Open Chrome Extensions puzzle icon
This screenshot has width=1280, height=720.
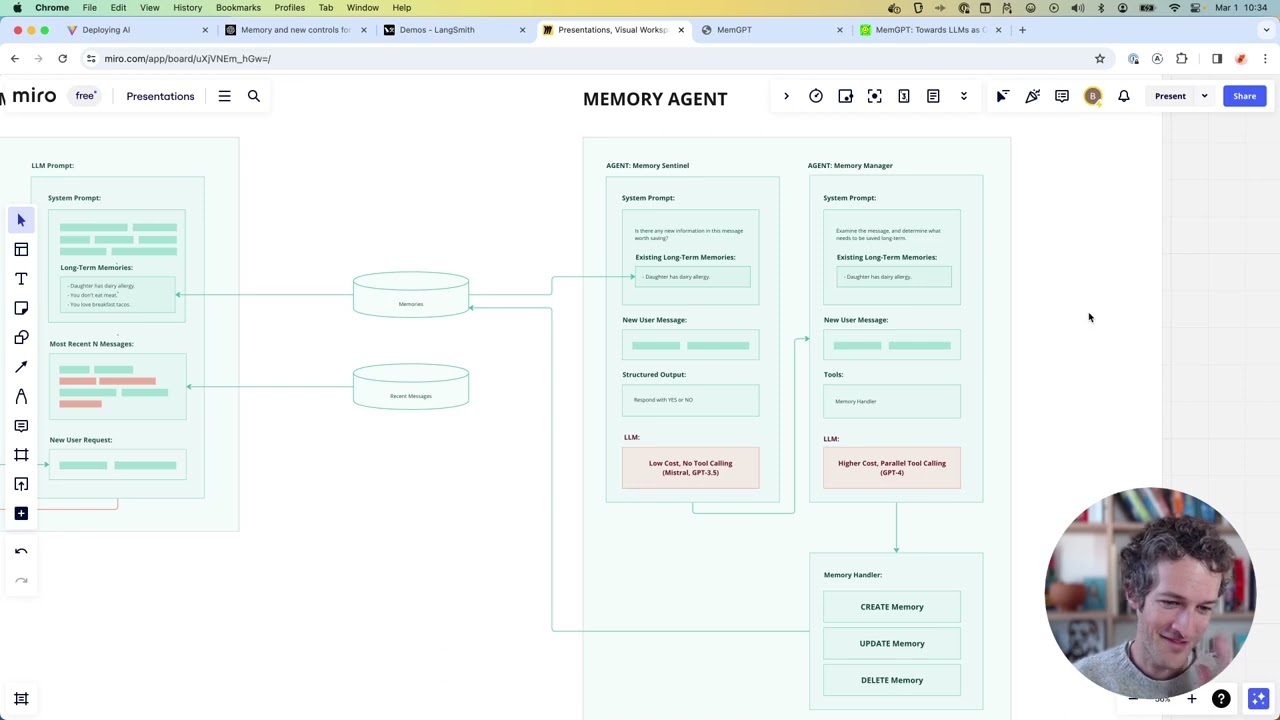coord(1181,59)
